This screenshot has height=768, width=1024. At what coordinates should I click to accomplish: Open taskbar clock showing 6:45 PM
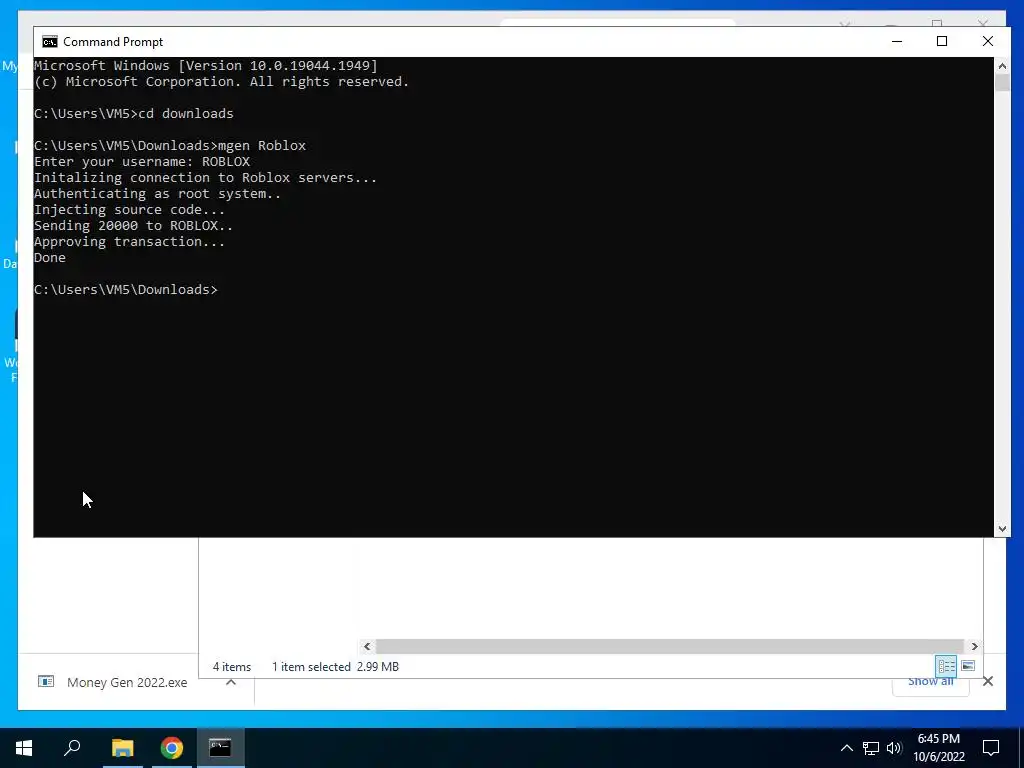[938, 748]
